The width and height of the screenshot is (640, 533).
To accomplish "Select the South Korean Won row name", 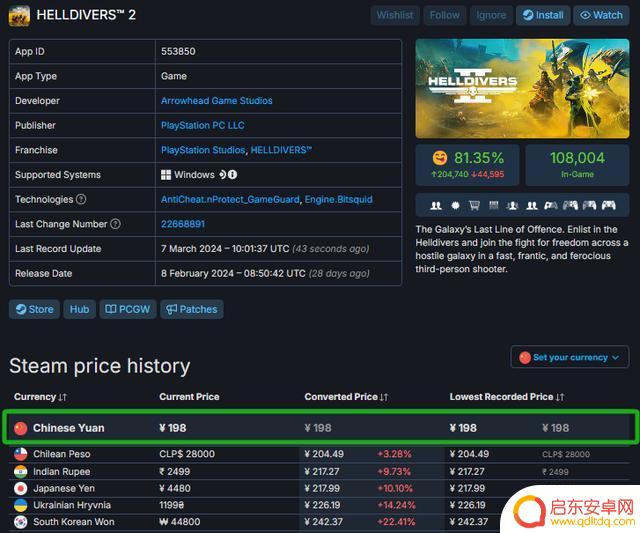I will 73,522.
